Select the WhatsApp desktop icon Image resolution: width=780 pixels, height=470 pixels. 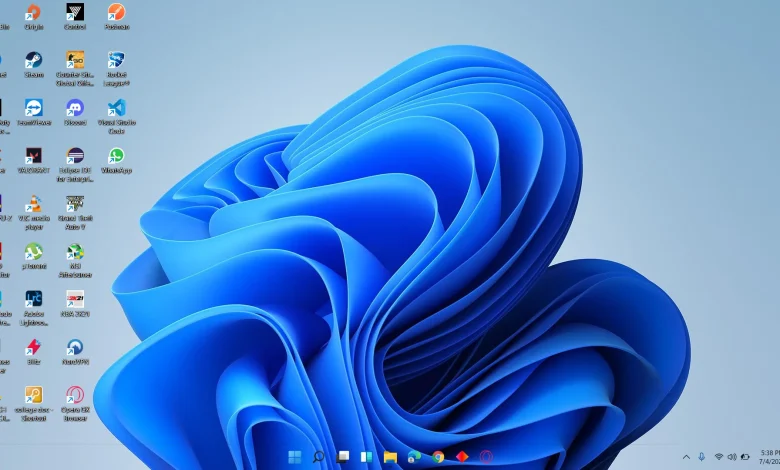pyautogui.click(x=117, y=160)
